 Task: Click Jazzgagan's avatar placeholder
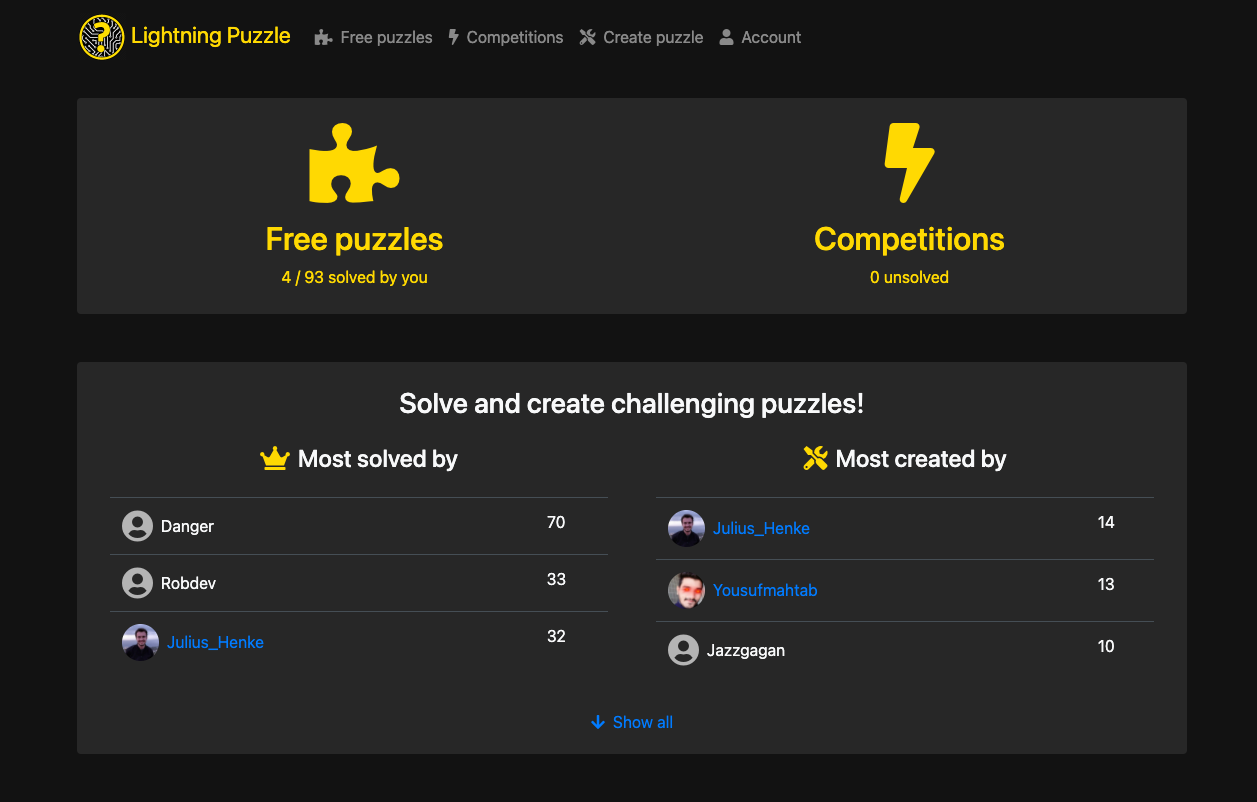pyautogui.click(x=685, y=649)
